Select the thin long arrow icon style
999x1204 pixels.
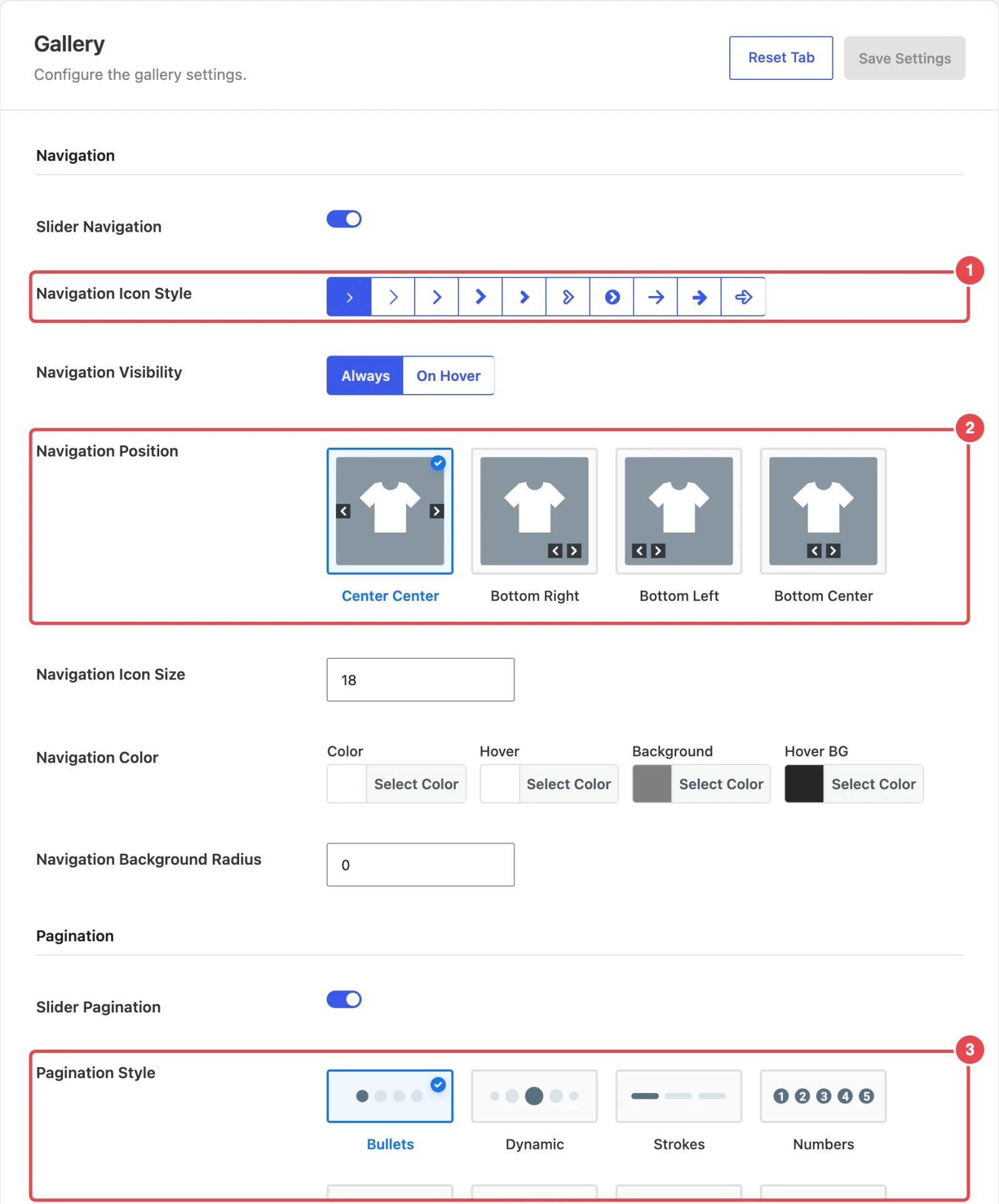click(x=656, y=297)
